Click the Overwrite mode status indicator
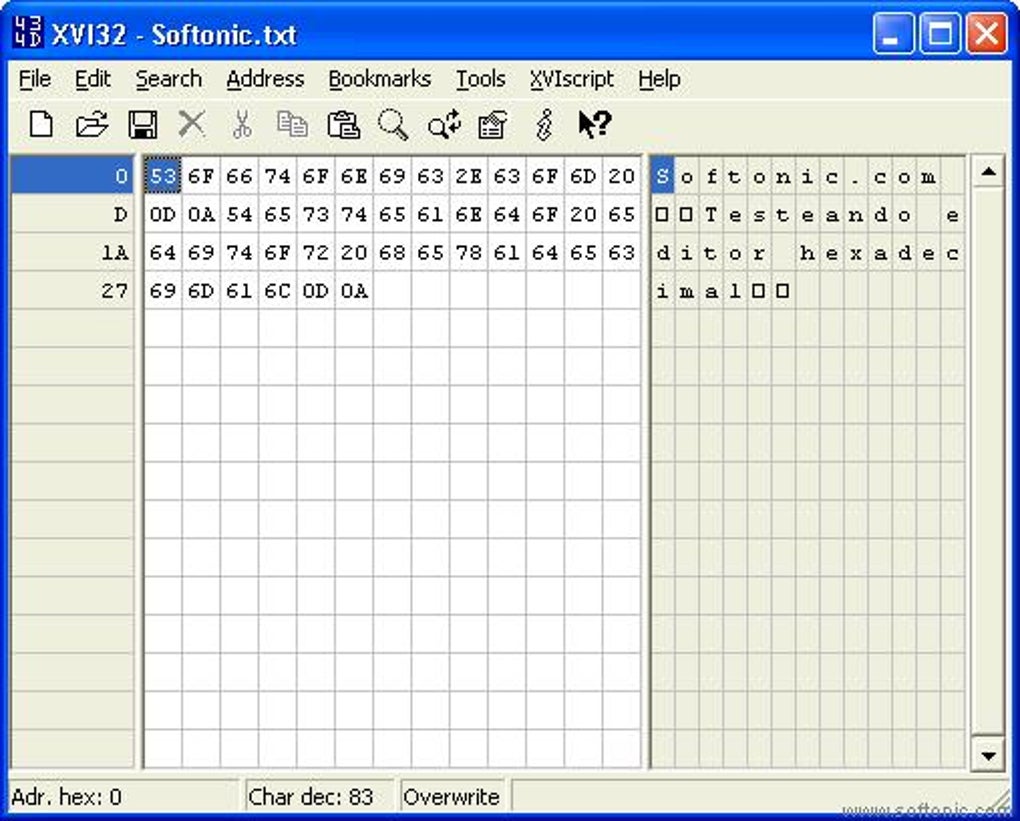This screenshot has width=1020, height=821. click(x=452, y=796)
